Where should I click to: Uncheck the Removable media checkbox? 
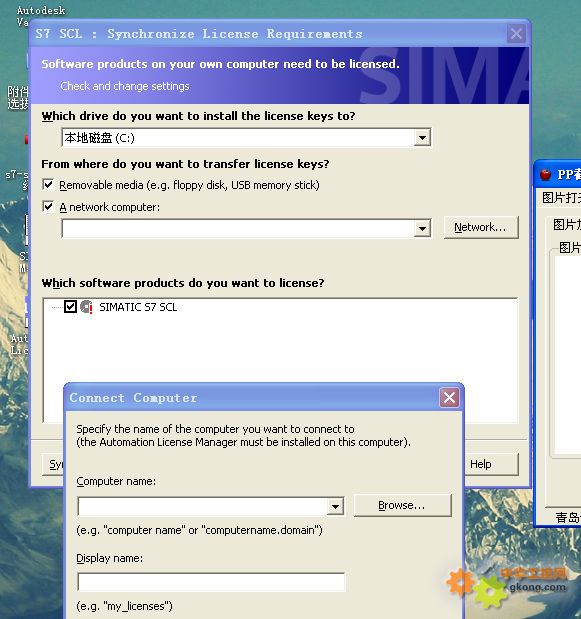pos(48,184)
